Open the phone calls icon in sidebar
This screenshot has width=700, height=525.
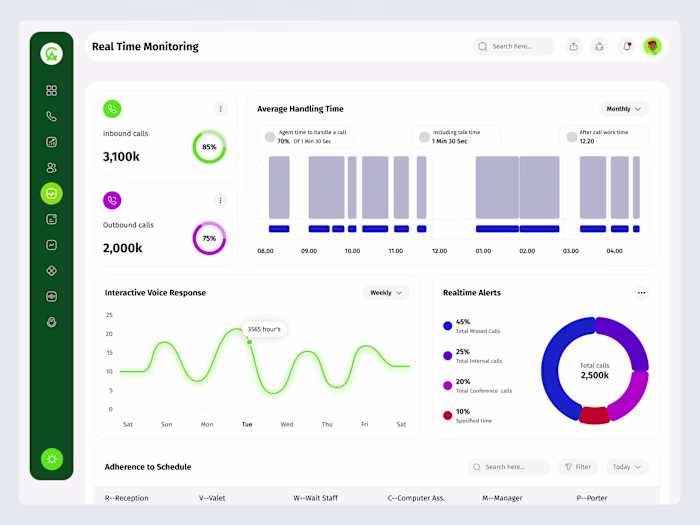[x=51, y=117]
